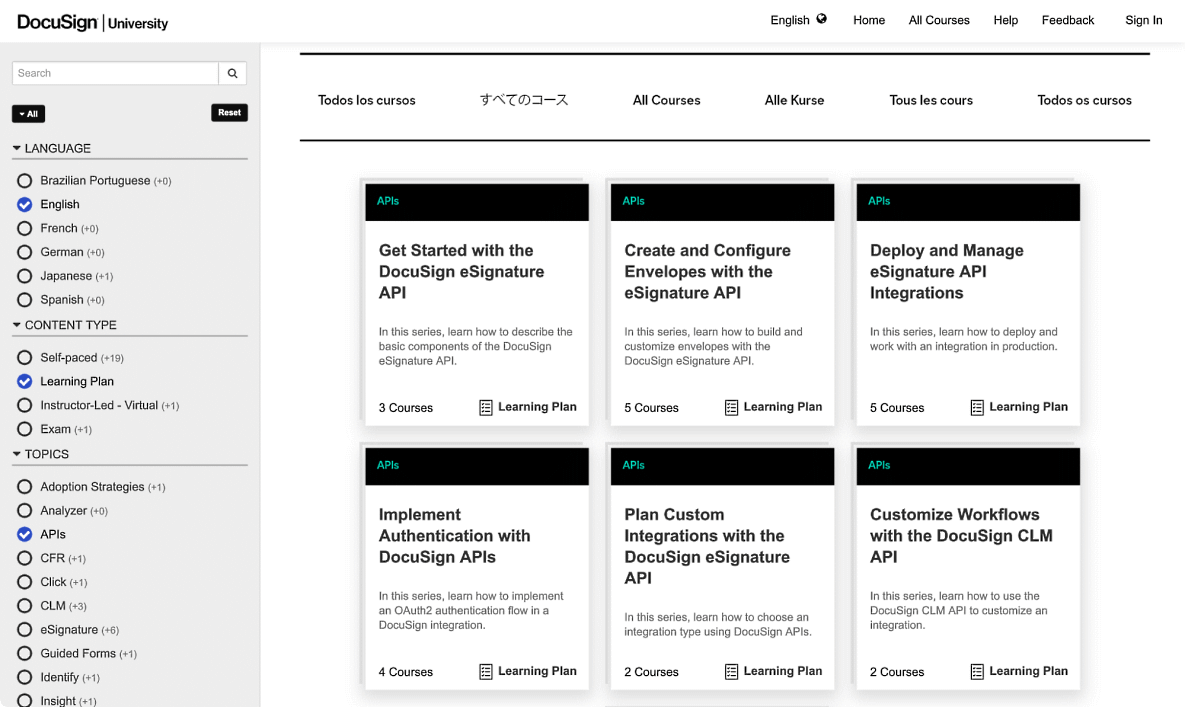
Task: Click the globe icon beside English
Action: click(821, 19)
